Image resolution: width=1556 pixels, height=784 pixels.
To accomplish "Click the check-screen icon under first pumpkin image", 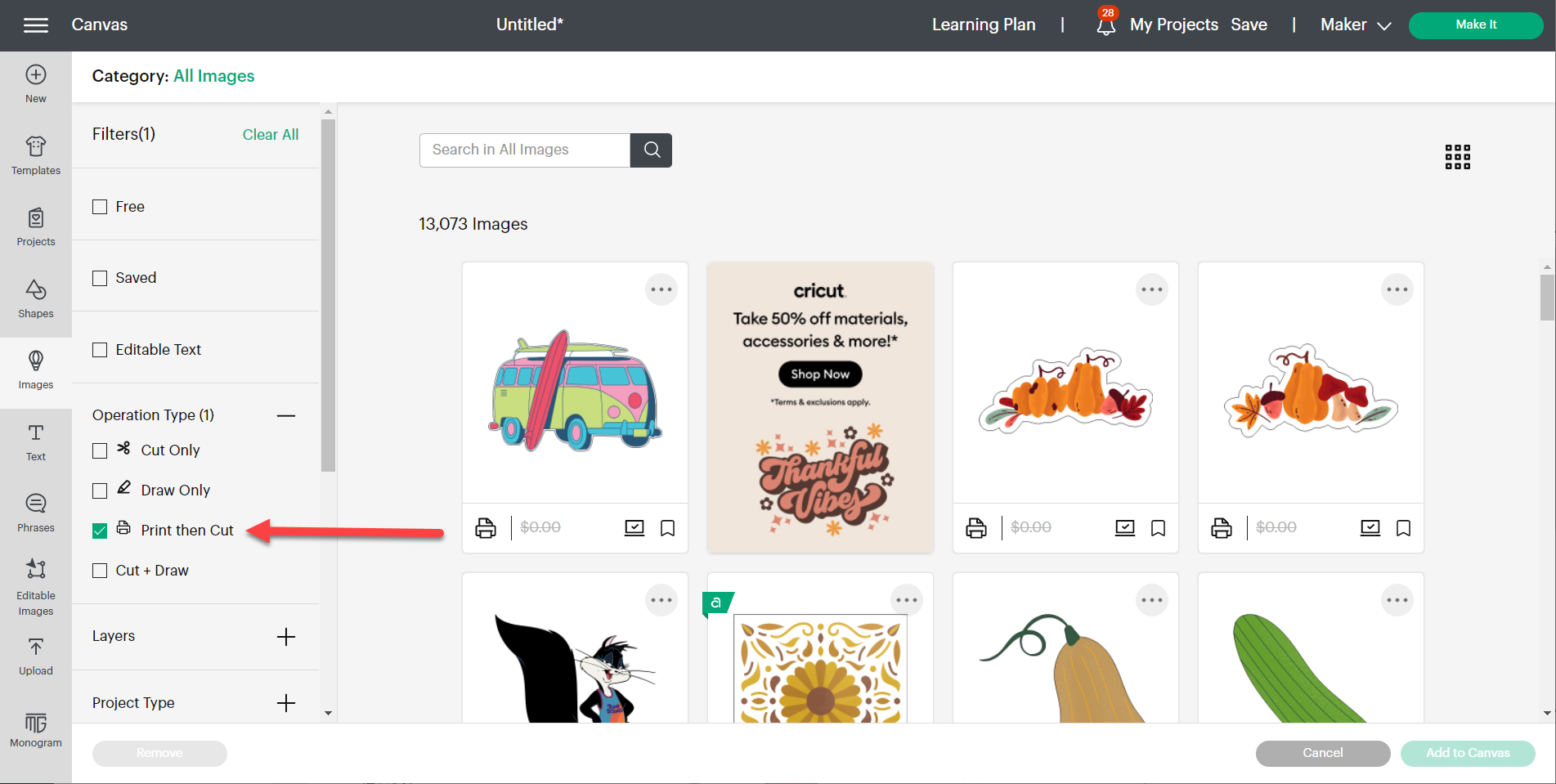I will click(1125, 528).
